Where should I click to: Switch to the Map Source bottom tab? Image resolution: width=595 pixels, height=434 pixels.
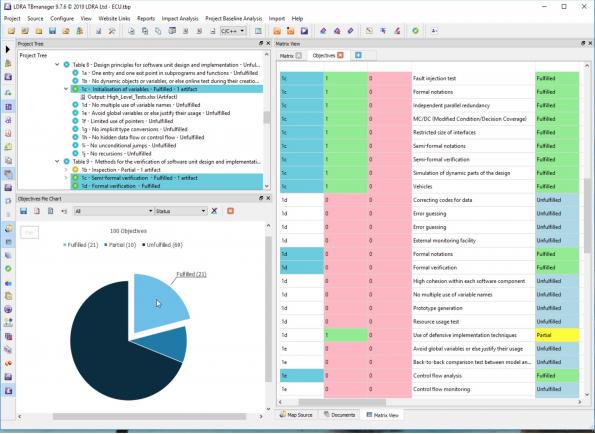296,415
